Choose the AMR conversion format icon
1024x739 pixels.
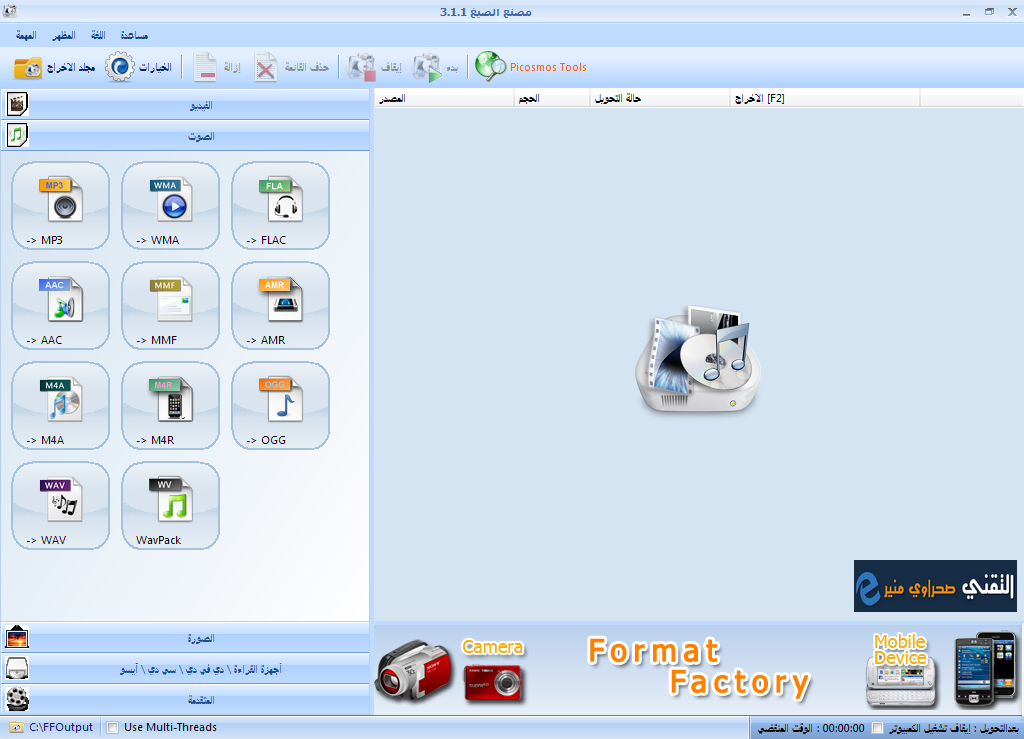tap(280, 306)
